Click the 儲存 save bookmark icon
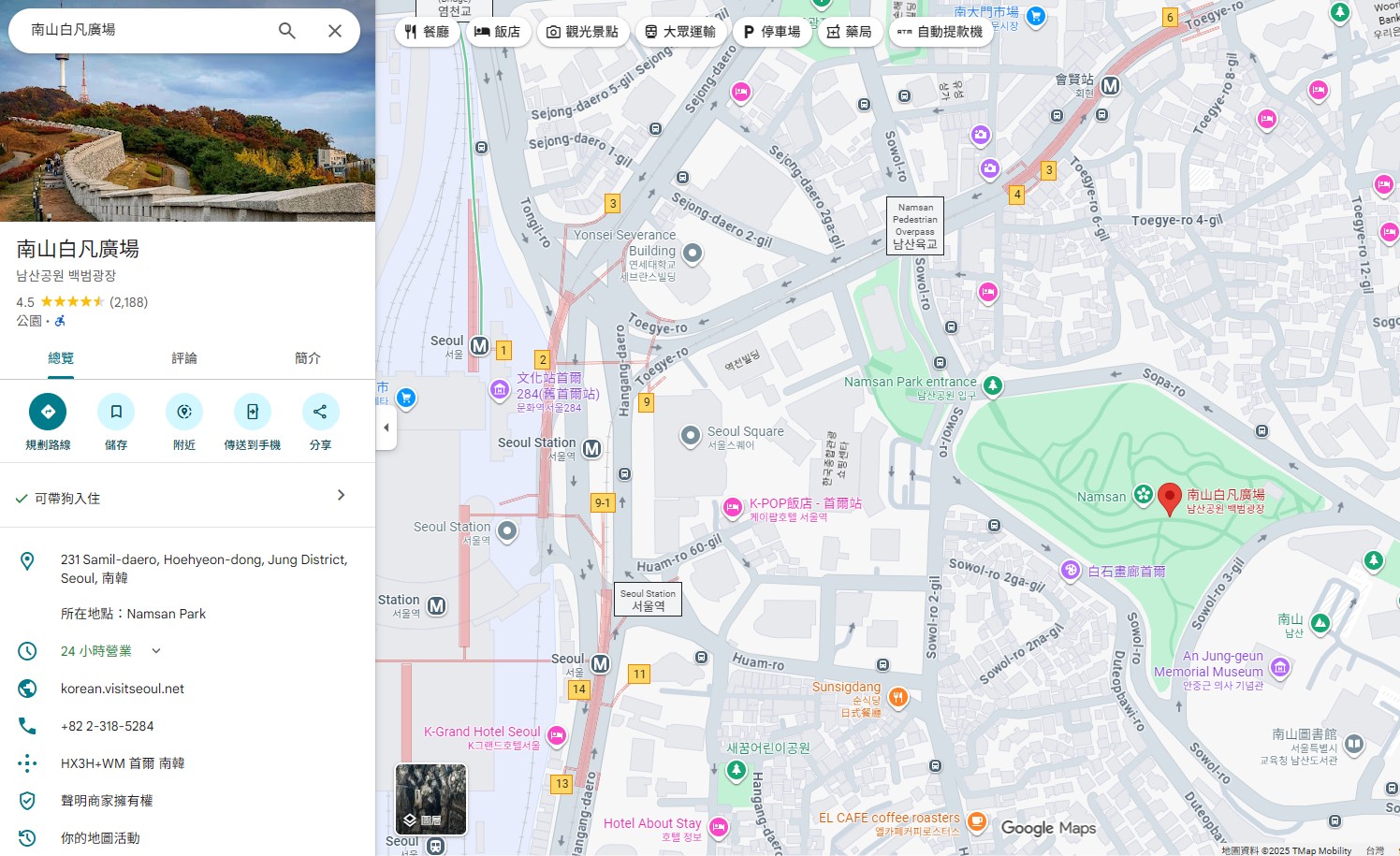The height and width of the screenshot is (856, 1400). coord(116,411)
